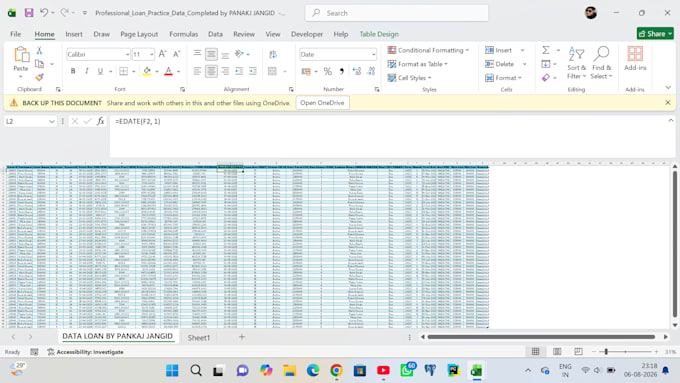Viewport: 680px width, 383px height.
Task: Click the Fill down icon
Action: pos(546,64)
